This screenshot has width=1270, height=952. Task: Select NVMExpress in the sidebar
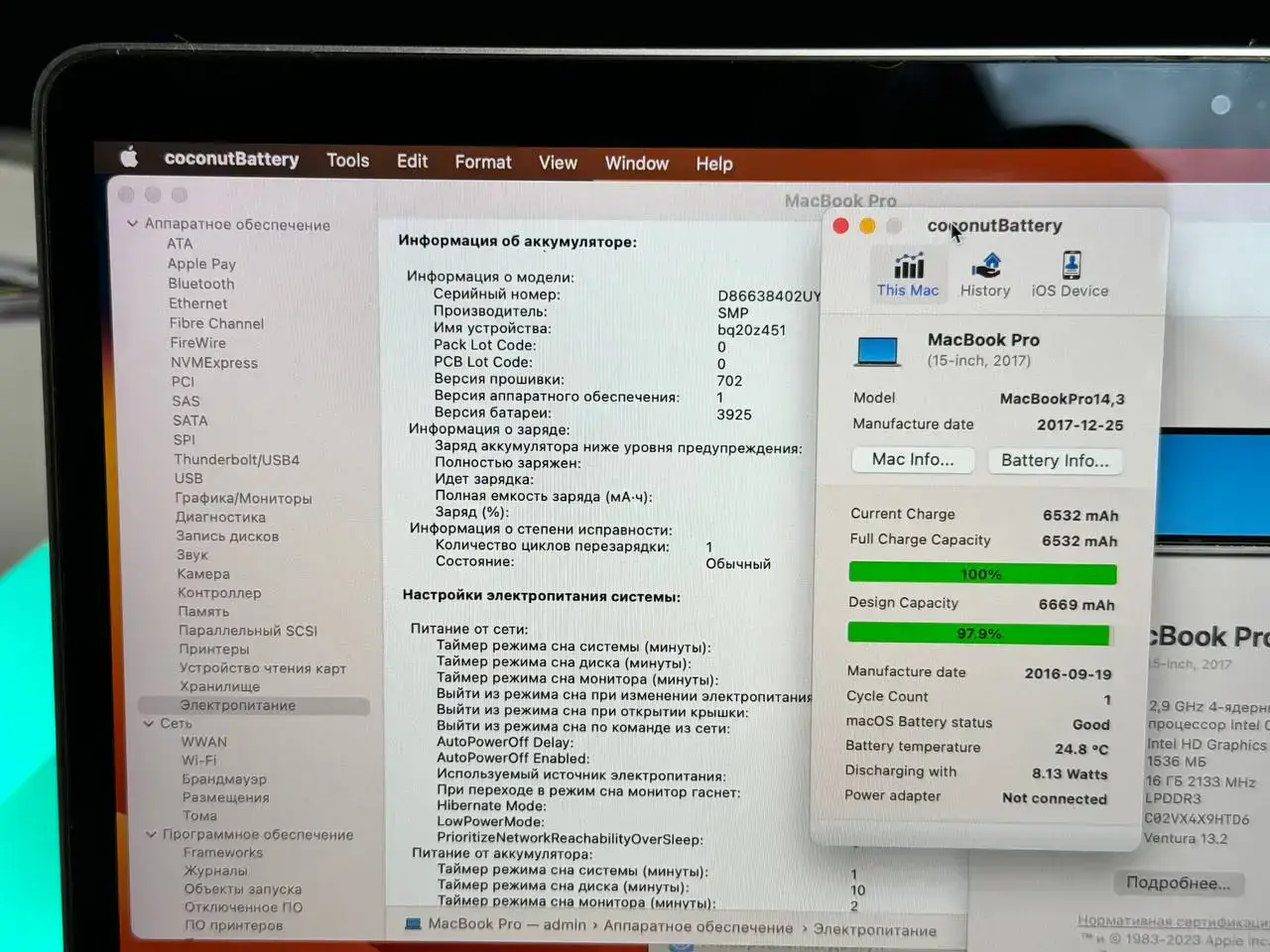[x=213, y=363]
